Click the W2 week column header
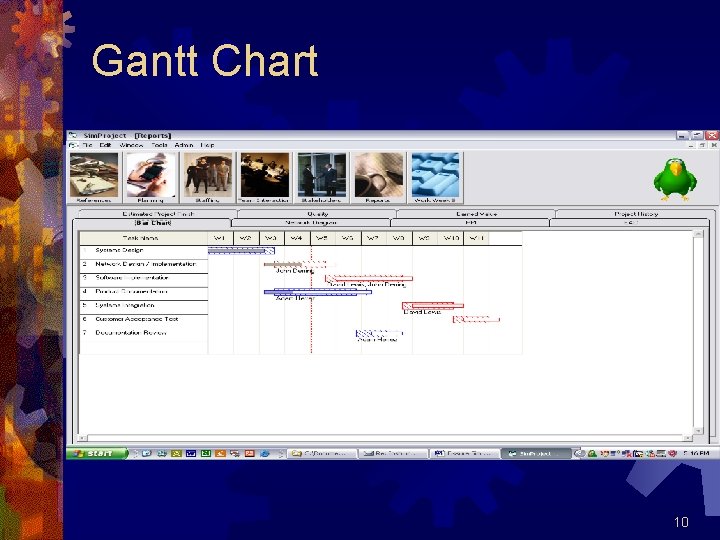720x540 pixels. [246, 238]
